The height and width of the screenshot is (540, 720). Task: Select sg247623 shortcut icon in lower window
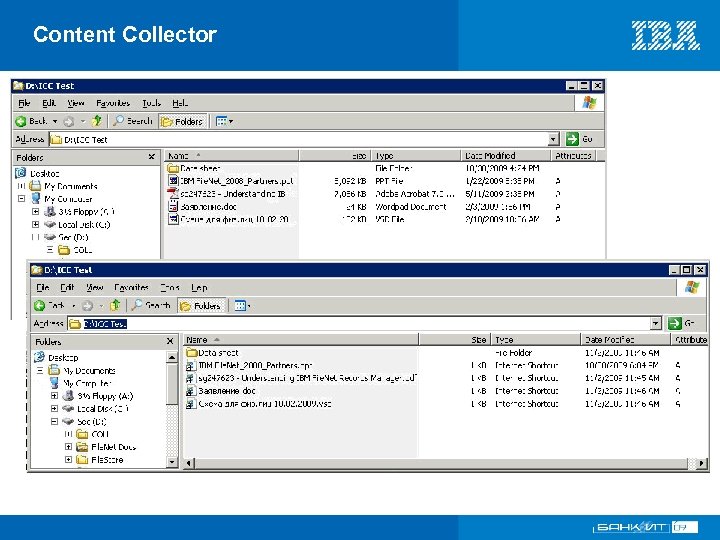(191, 378)
